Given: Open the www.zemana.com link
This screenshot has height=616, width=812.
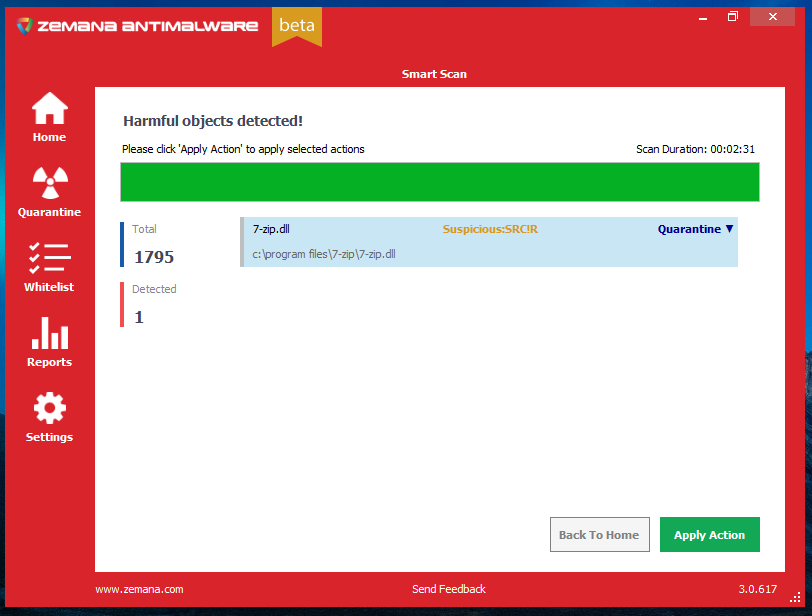Looking at the screenshot, I should [139, 589].
